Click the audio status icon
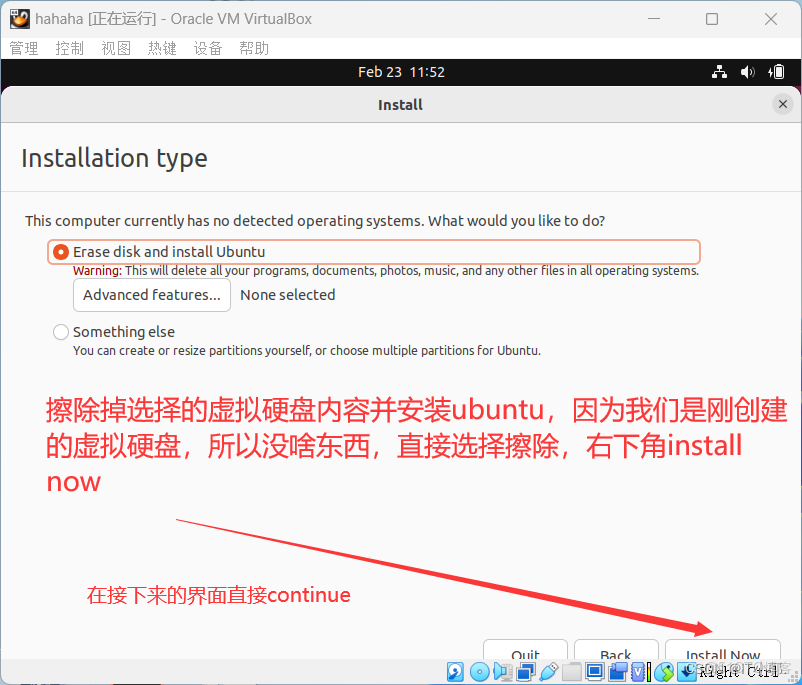Screen dimensions: 802x685 click(502, 671)
